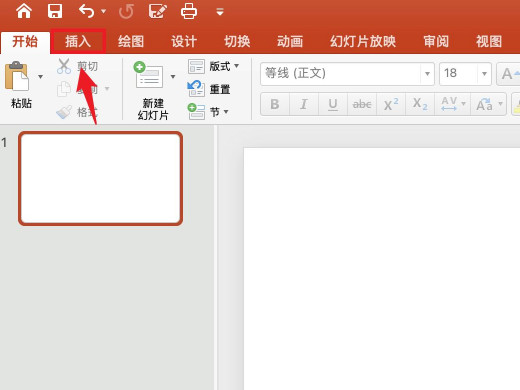Screen dimensions: 520x390
Task: Select slide 1 thumbnail
Action: click(100, 179)
